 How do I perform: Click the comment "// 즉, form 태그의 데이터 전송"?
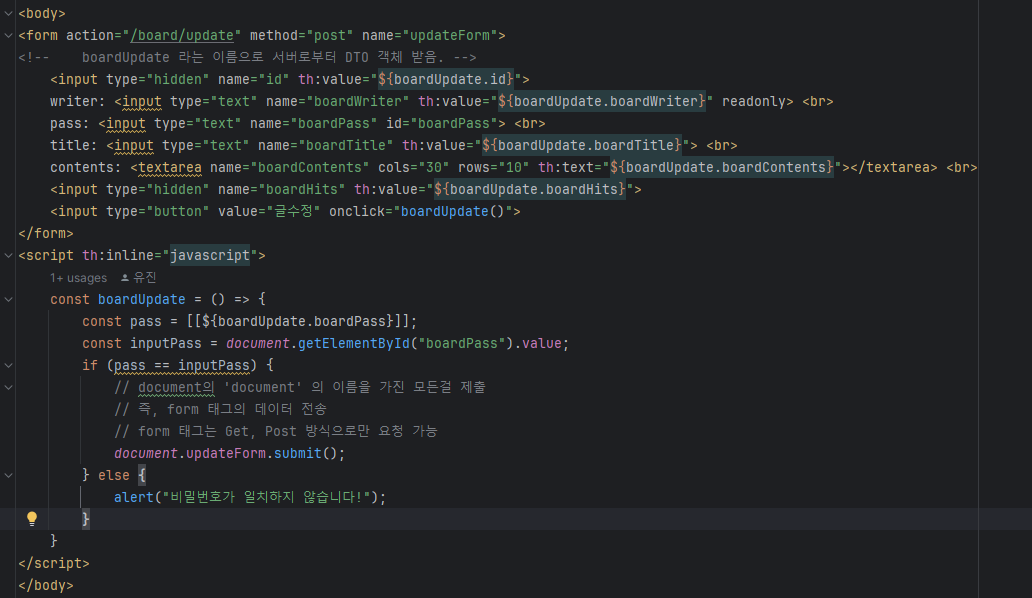pyautogui.click(x=220, y=409)
